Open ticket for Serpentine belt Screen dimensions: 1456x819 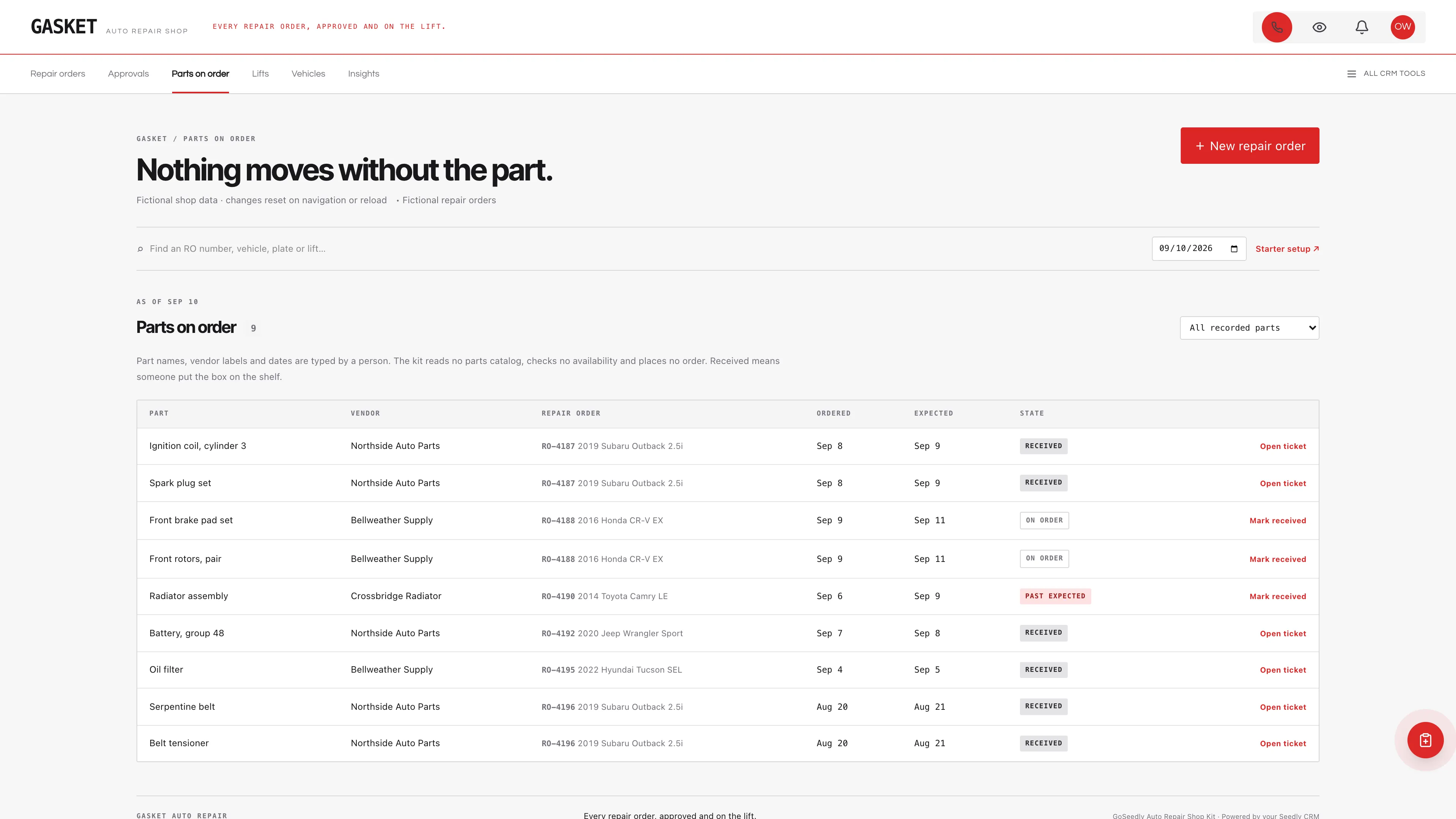(x=1282, y=707)
